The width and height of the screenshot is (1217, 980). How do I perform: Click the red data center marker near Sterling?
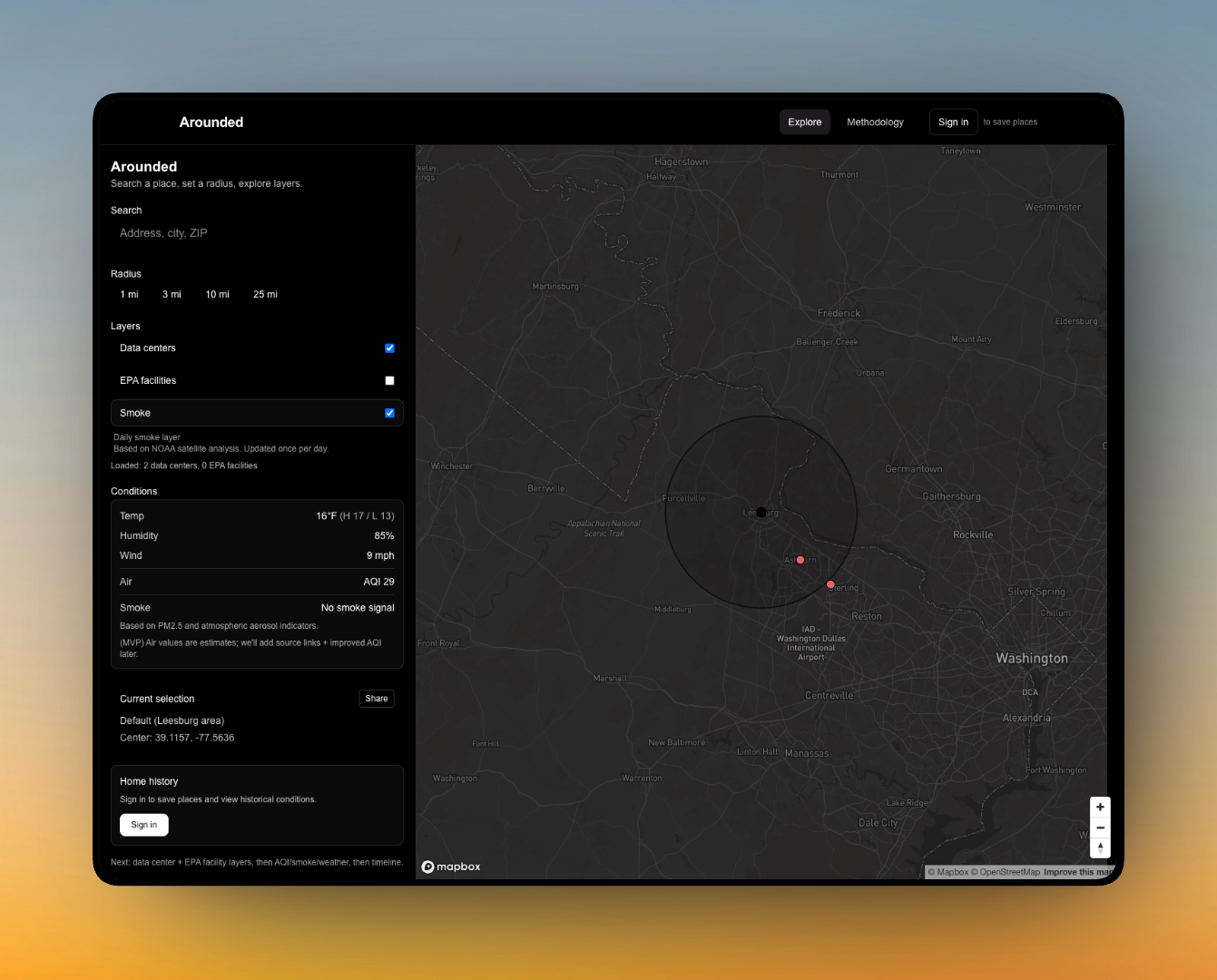pyautogui.click(x=830, y=584)
